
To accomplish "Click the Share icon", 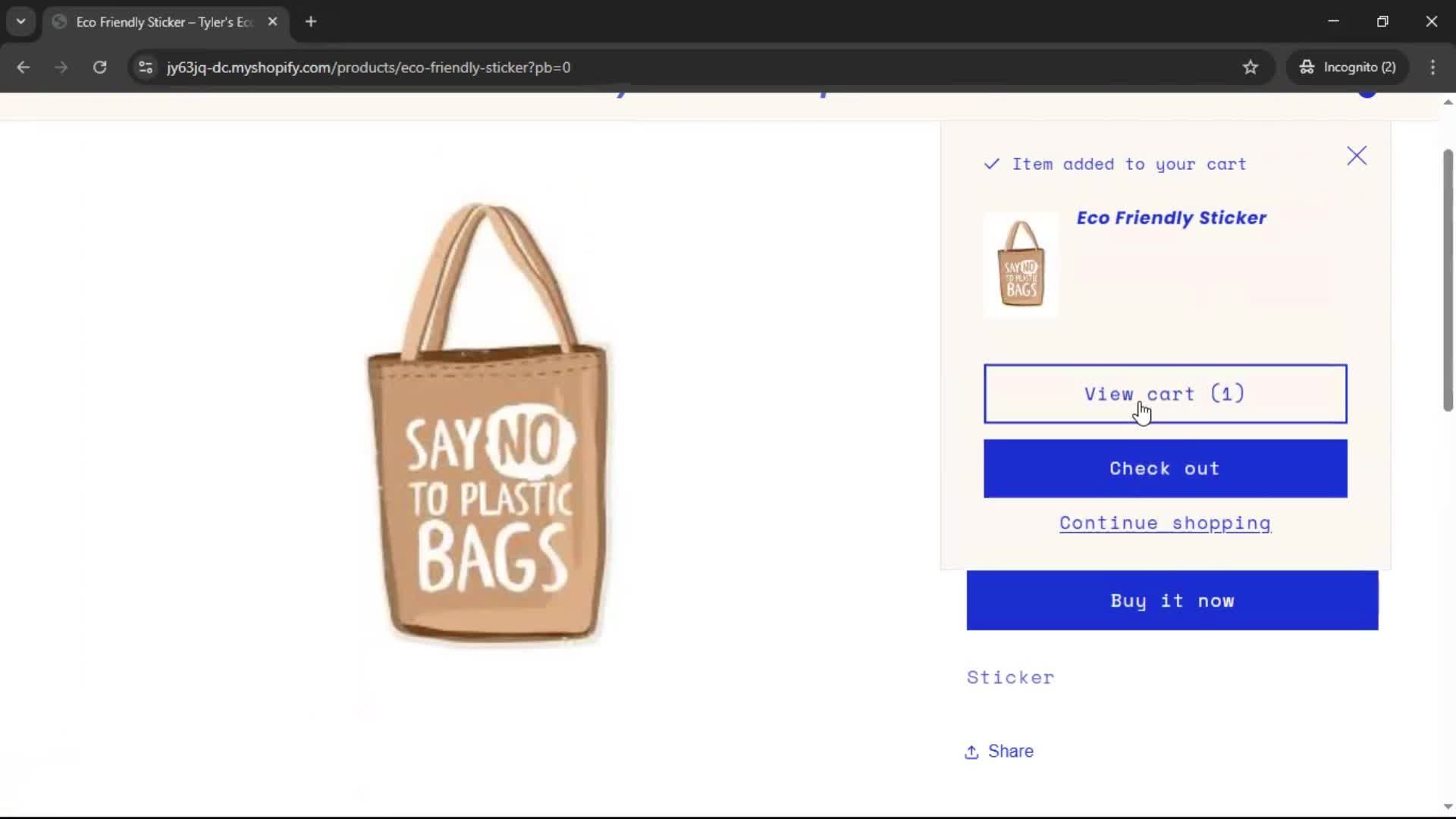I will [x=971, y=752].
